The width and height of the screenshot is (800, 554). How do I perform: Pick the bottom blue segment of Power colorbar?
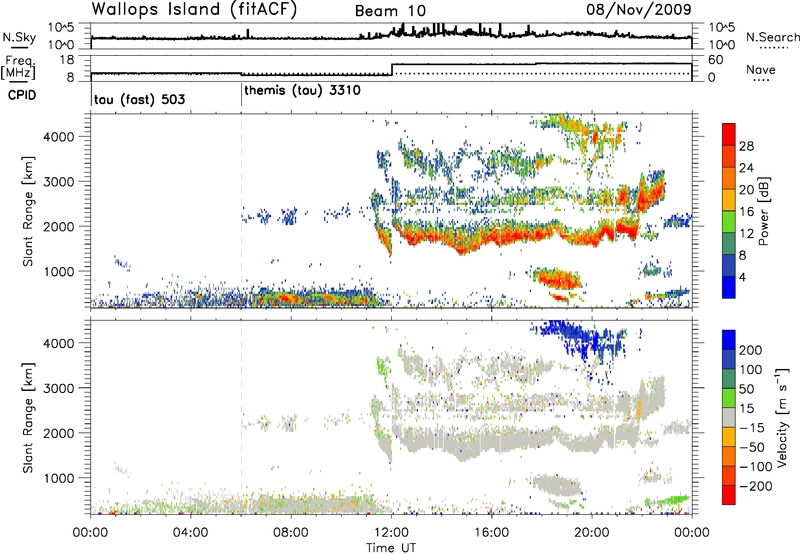[729, 287]
